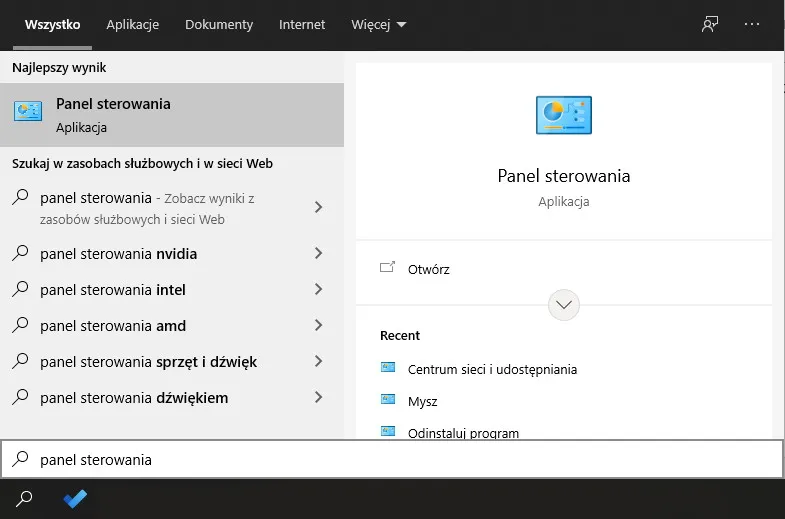This screenshot has height=519, width=785.
Task: Click the feedback icon in the top bar
Action: [710, 24]
